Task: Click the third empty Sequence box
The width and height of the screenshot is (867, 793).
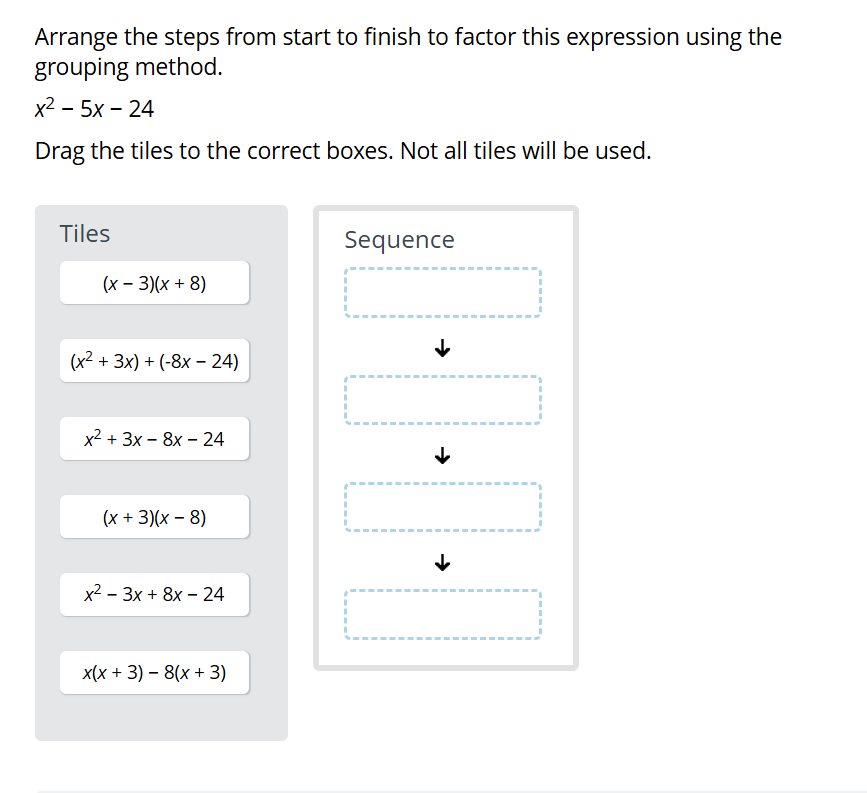Action: 443,506
